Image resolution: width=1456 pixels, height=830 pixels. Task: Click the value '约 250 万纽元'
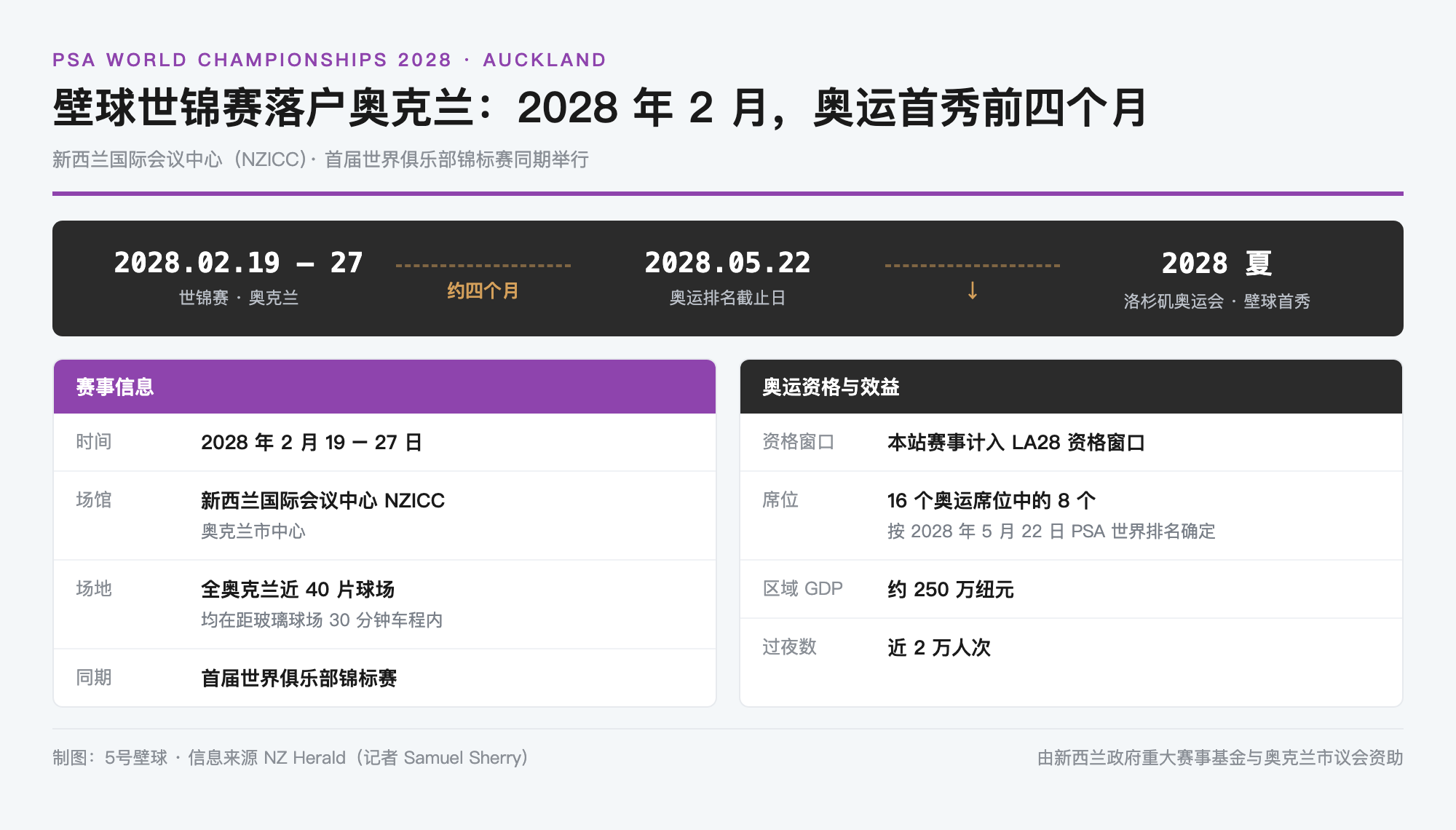point(950,589)
